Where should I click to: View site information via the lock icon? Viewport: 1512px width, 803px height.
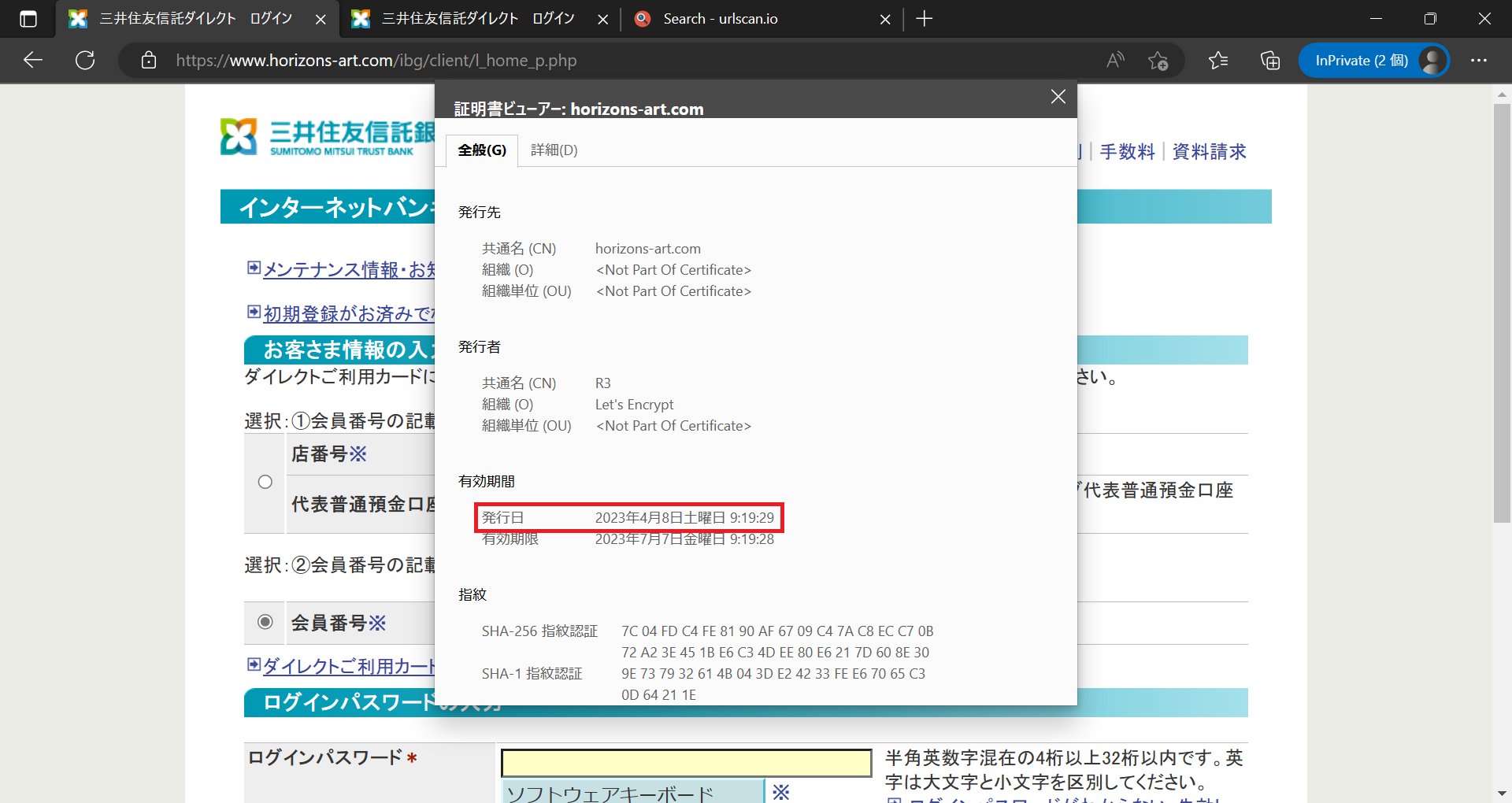pos(149,61)
